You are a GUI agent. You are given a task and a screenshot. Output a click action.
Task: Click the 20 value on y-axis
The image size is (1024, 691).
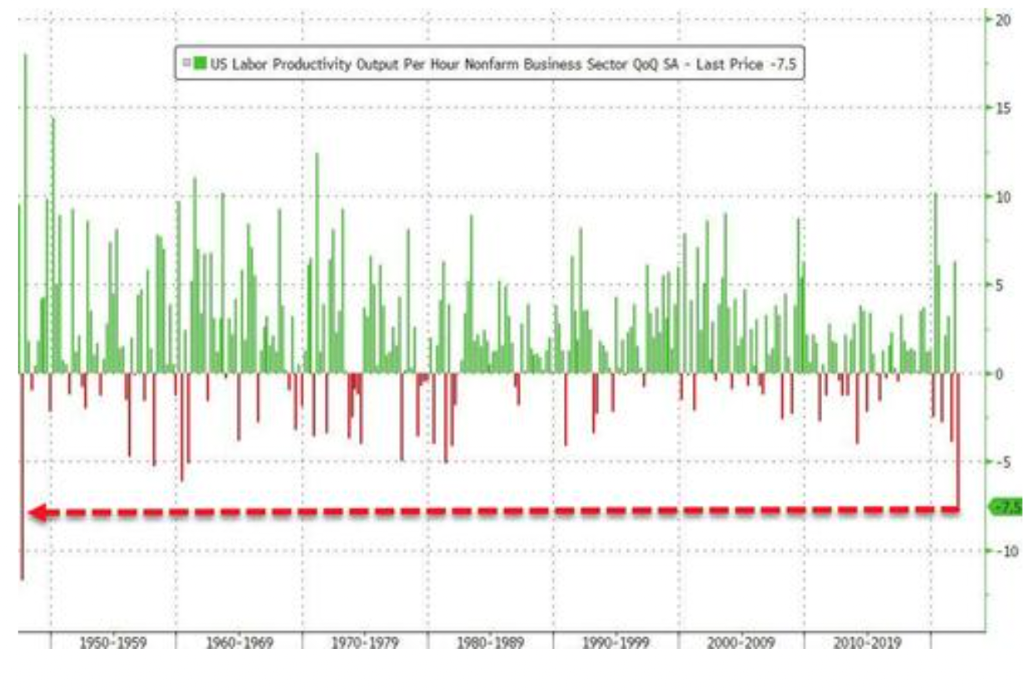[1002, 20]
